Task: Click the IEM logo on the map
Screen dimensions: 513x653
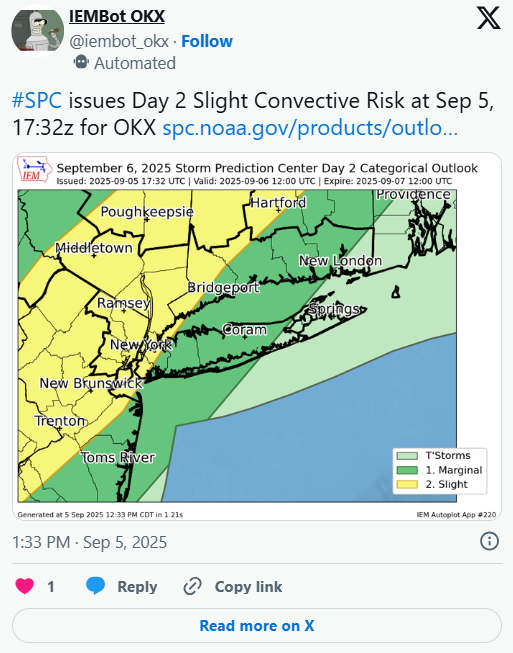Action: pos(34,170)
